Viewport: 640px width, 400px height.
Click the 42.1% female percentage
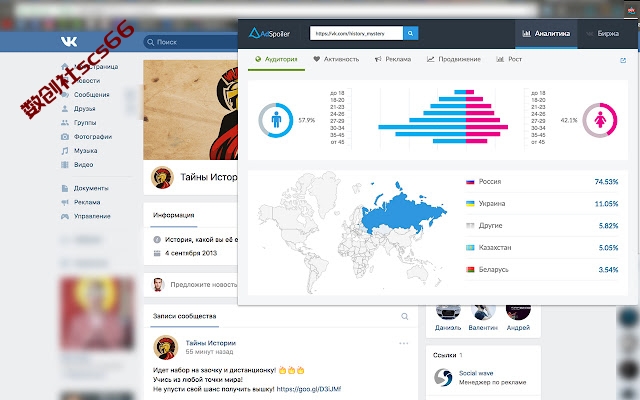(x=569, y=120)
